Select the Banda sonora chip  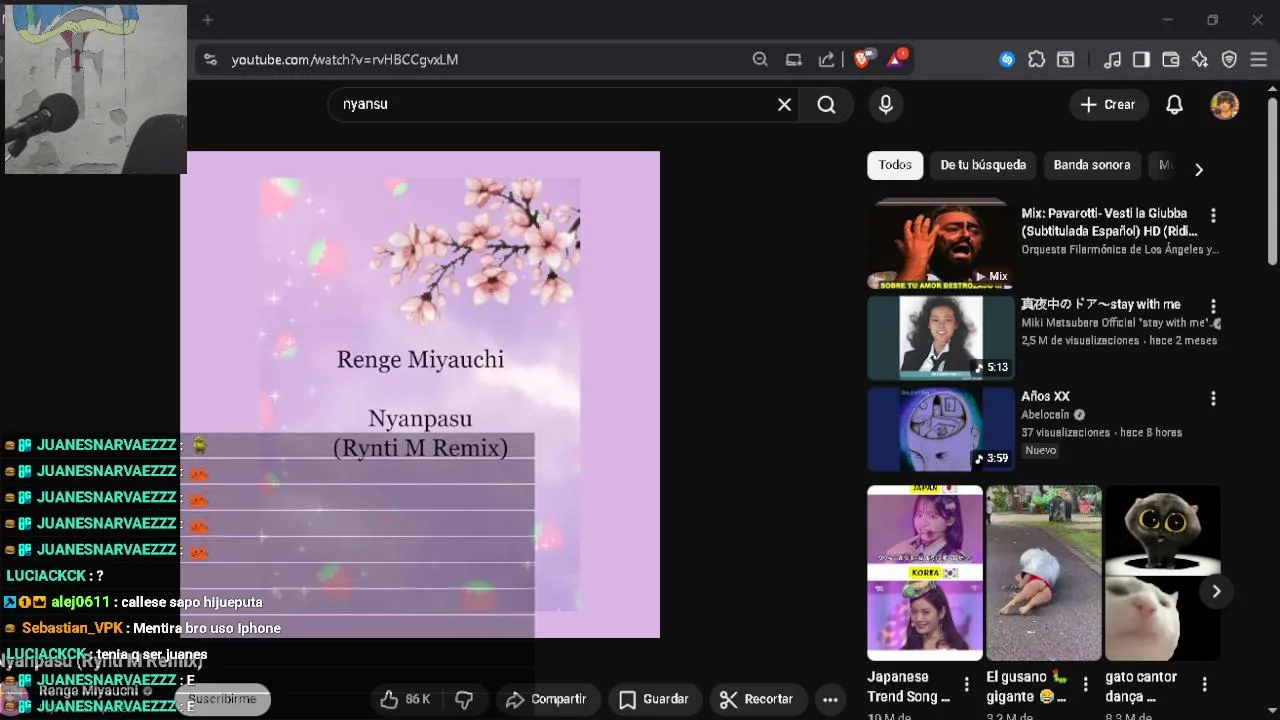[x=1092, y=165]
